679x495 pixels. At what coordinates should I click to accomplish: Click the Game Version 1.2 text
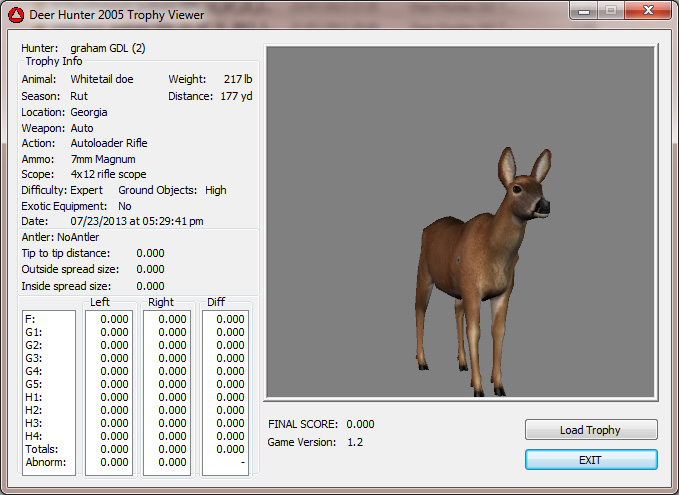click(x=355, y=442)
